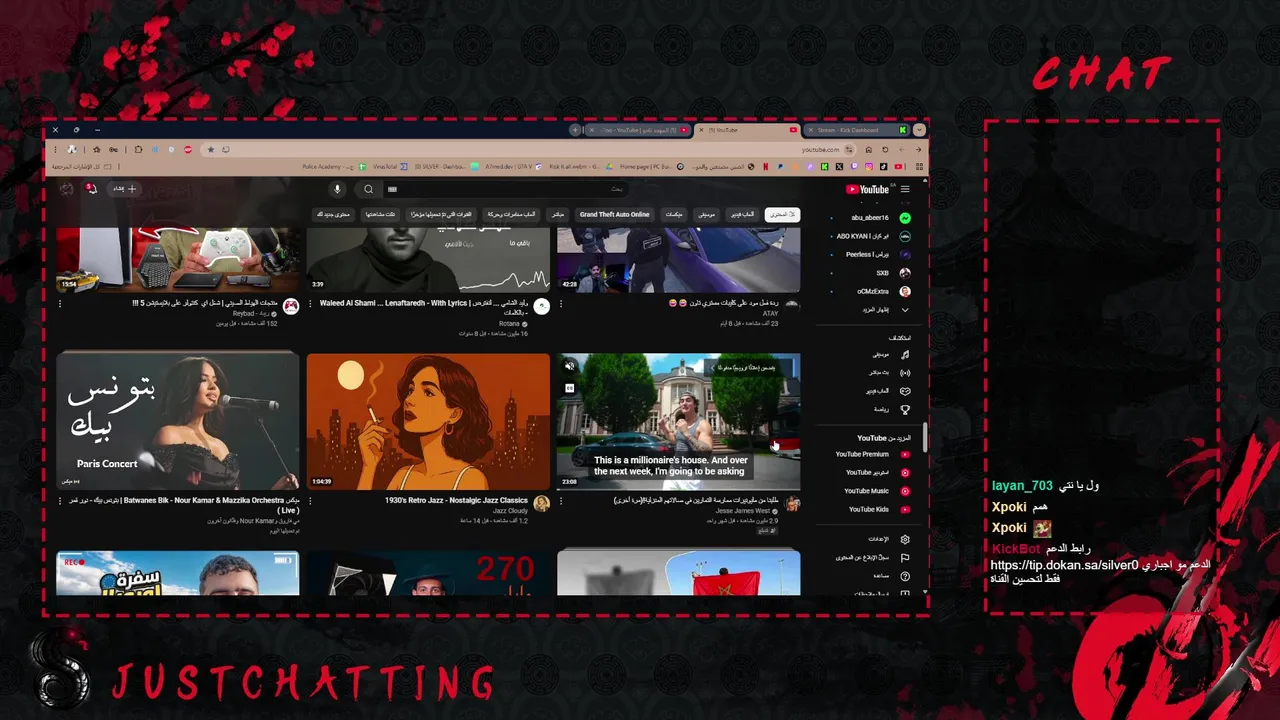Image resolution: width=1280 pixels, height=720 pixels.
Task: Bookmark the page with the star icon
Action: pos(211,150)
